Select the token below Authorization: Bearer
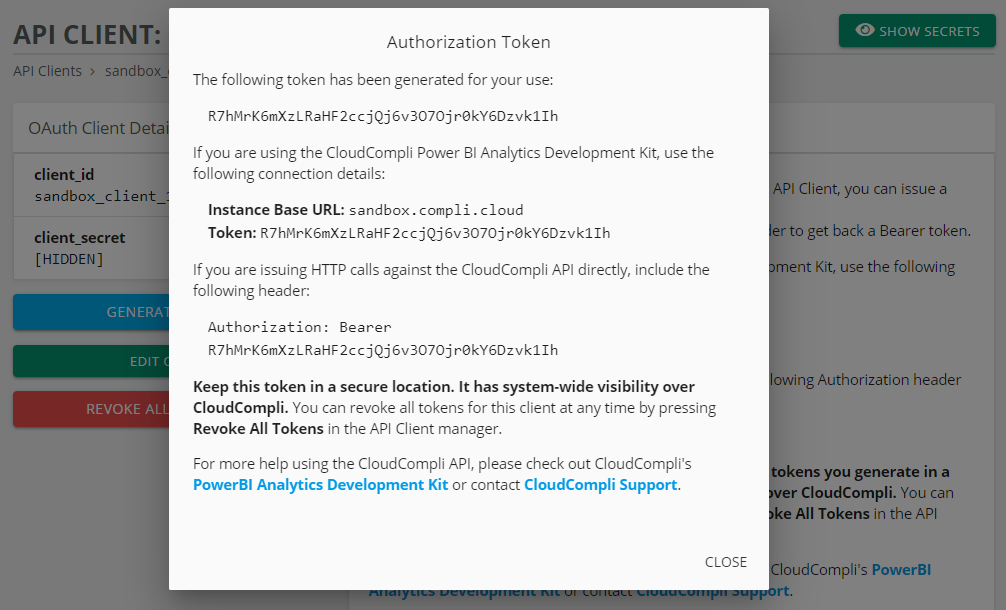 383,350
